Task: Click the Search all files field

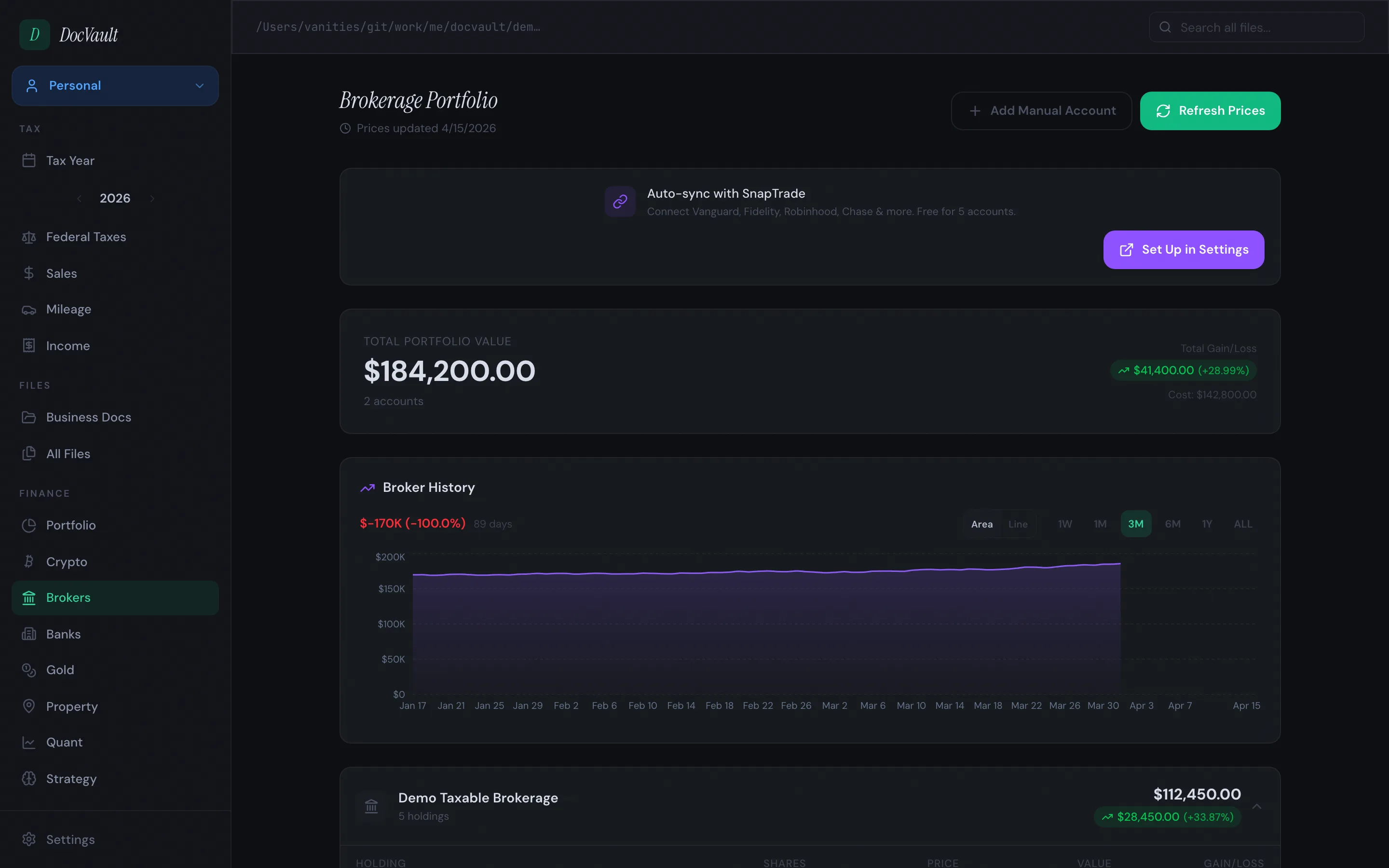Action: 1256,27
